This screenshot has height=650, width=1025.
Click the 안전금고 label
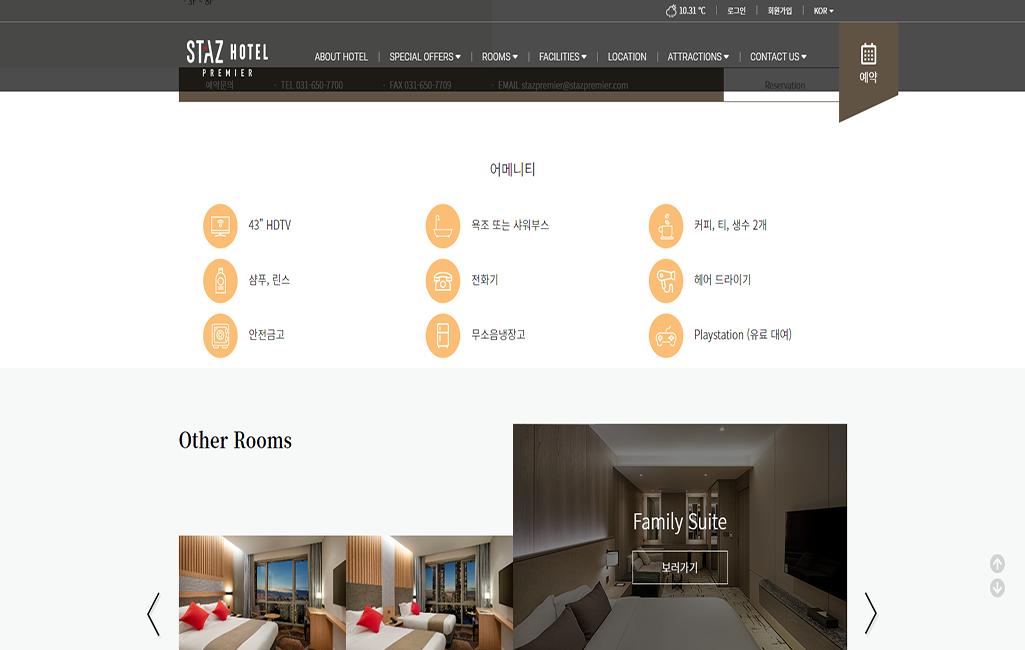click(x=266, y=335)
